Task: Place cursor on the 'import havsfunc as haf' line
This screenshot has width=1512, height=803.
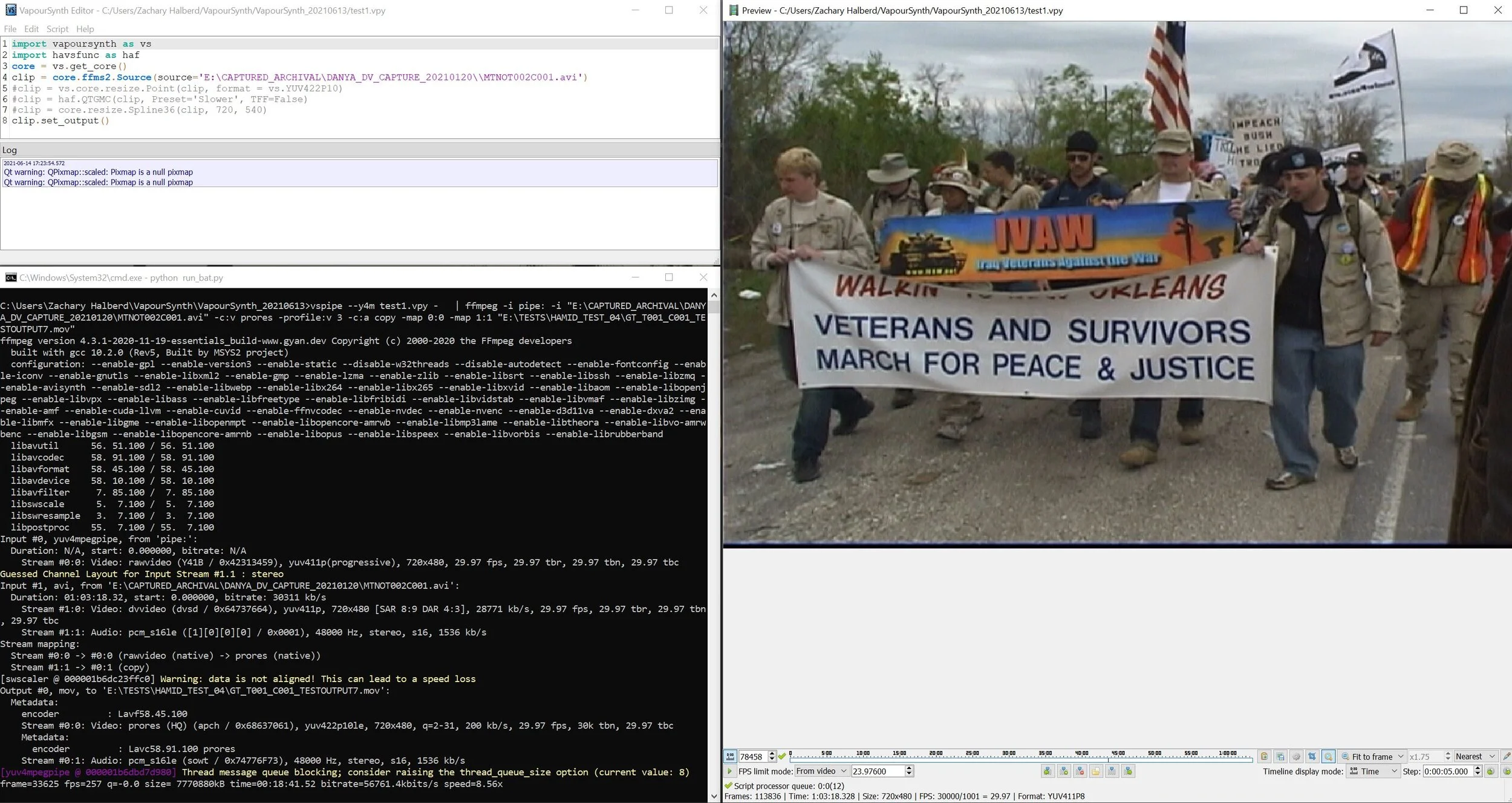Action: [x=76, y=55]
